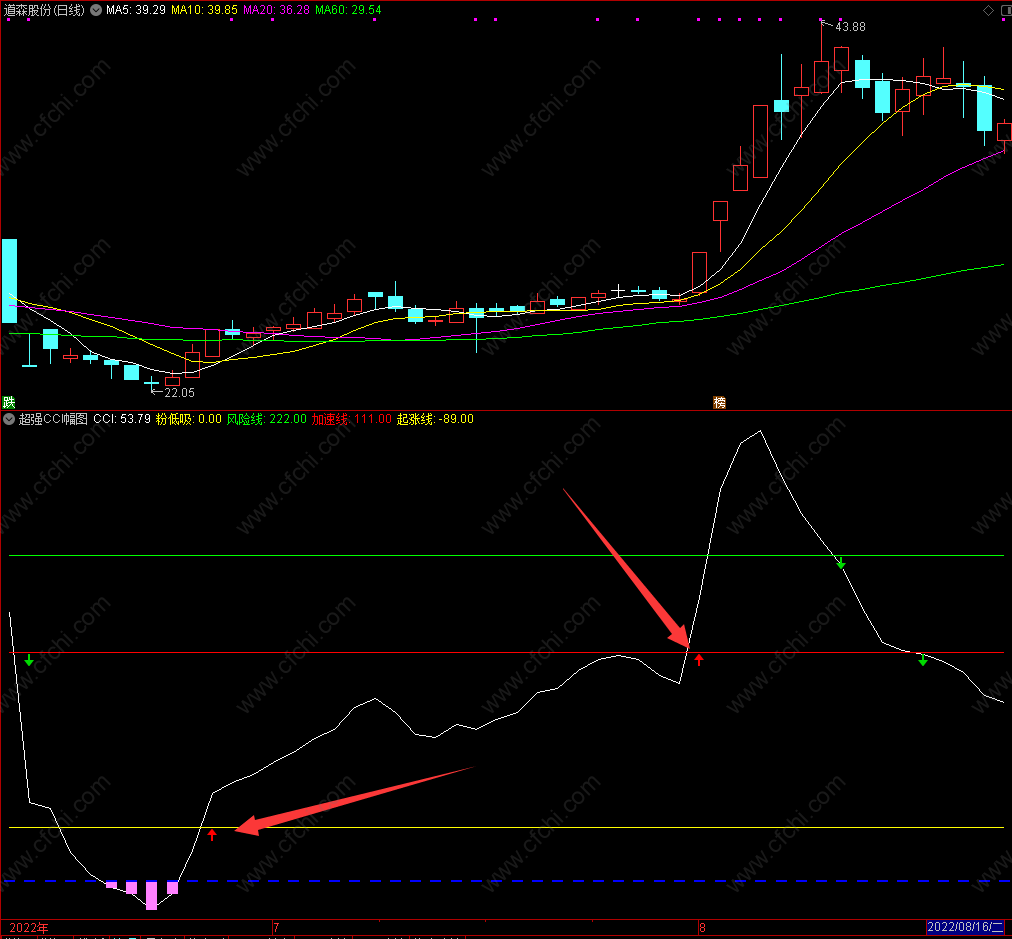This screenshot has width=1012, height=939.
Task: Click the orange 榜 badge
Action: (719, 403)
